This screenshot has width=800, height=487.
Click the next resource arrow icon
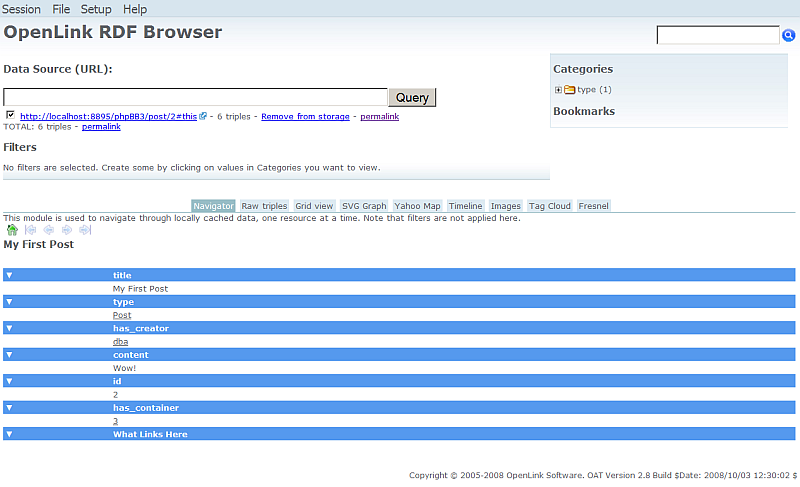pyautogui.click(x=66, y=230)
